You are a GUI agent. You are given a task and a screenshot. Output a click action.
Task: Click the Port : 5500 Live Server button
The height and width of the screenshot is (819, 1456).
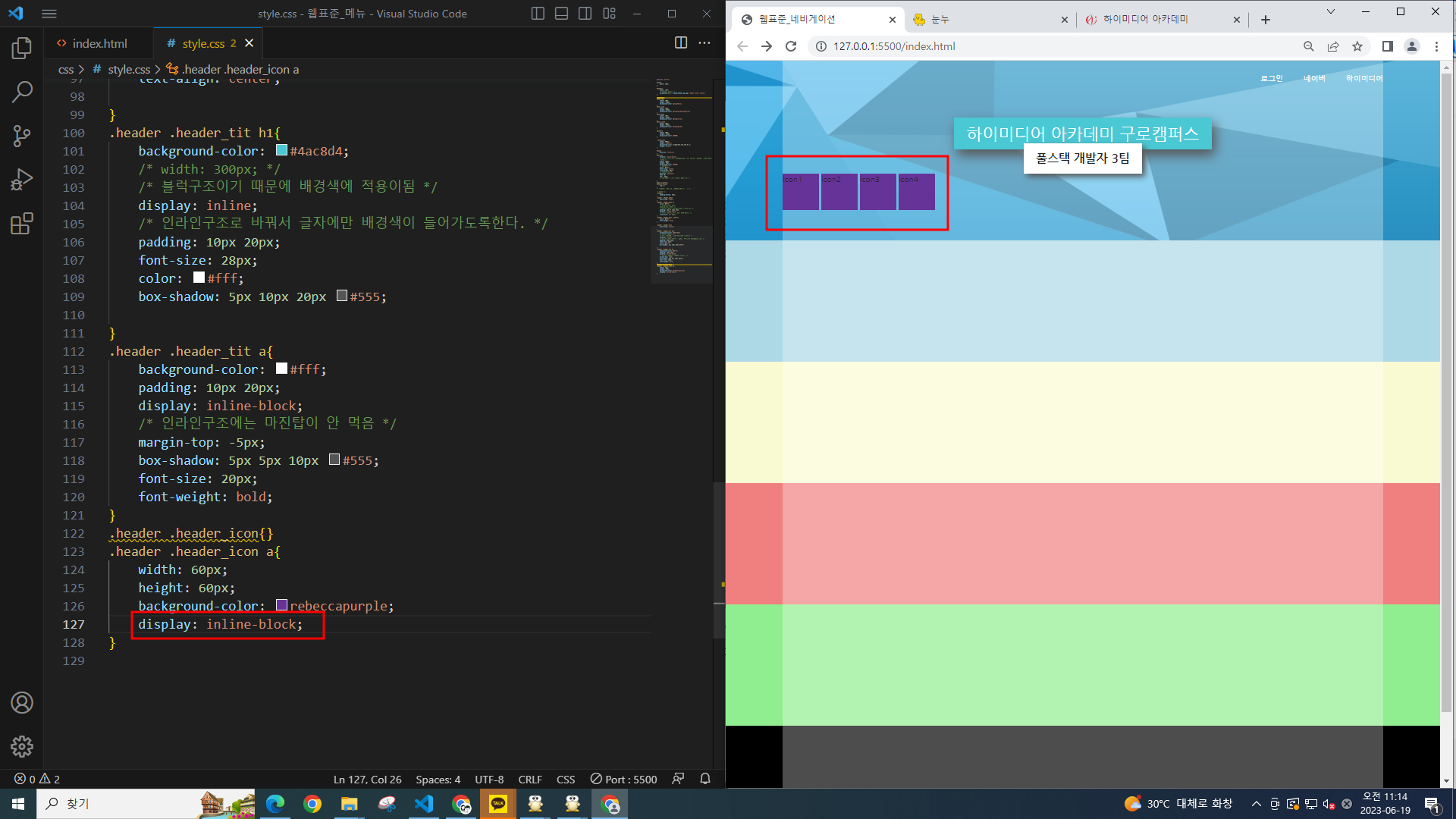pos(624,779)
